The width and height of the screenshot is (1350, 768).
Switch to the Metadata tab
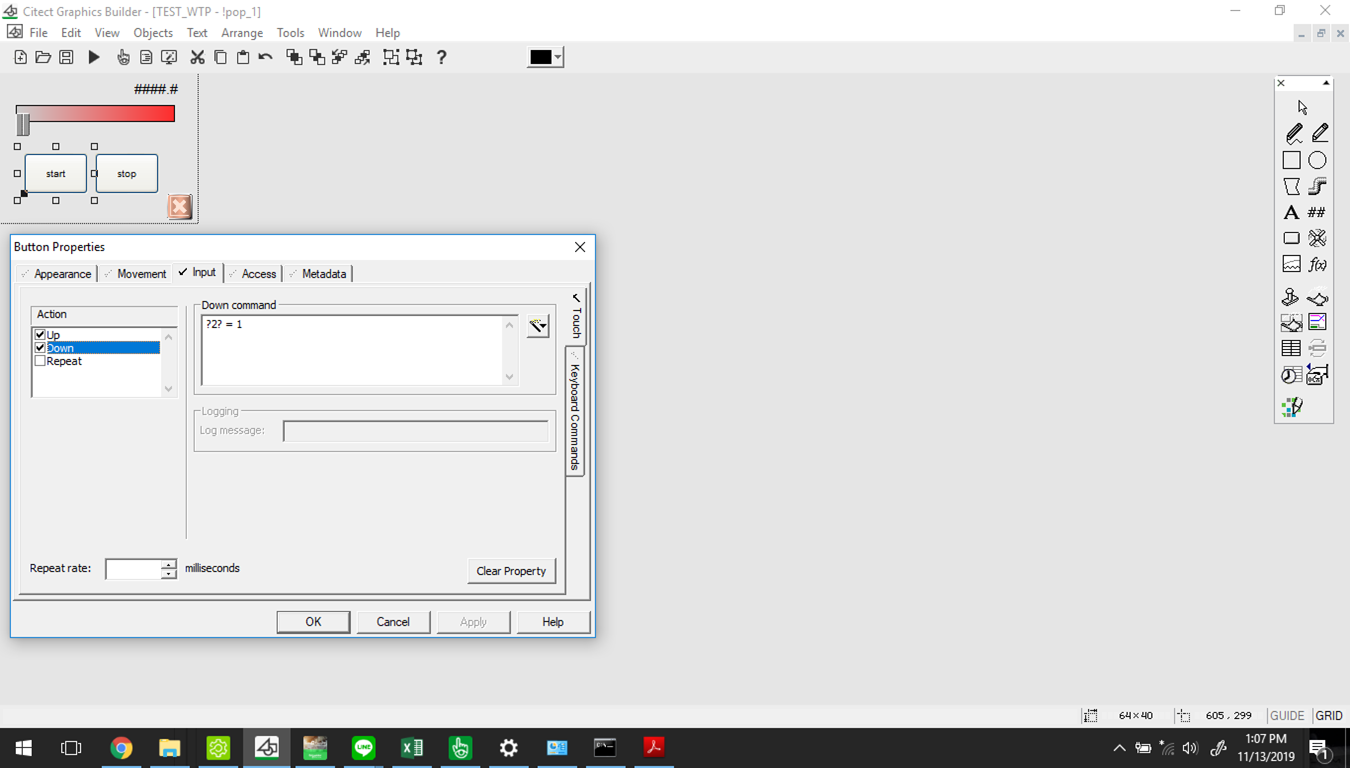pos(318,274)
